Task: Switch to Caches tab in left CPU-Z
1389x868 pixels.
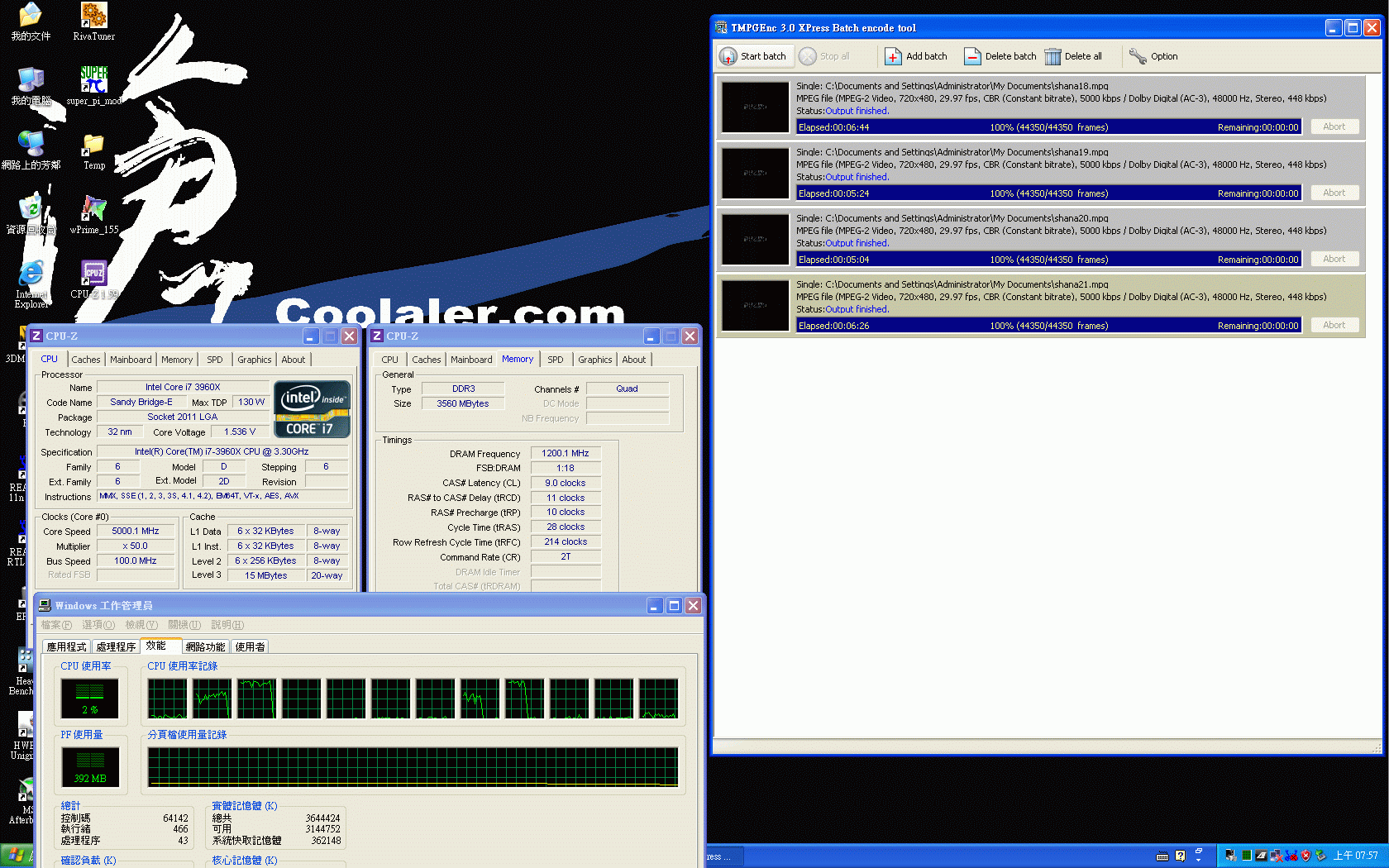Action: point(85,360)
